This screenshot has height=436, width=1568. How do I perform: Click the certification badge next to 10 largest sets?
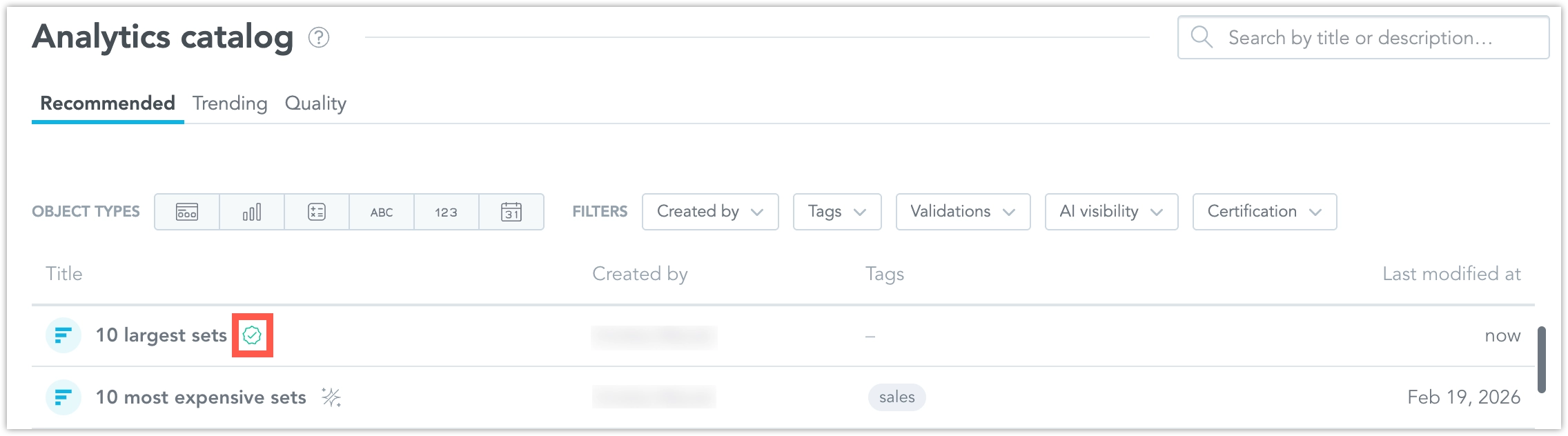pos(254,335)
